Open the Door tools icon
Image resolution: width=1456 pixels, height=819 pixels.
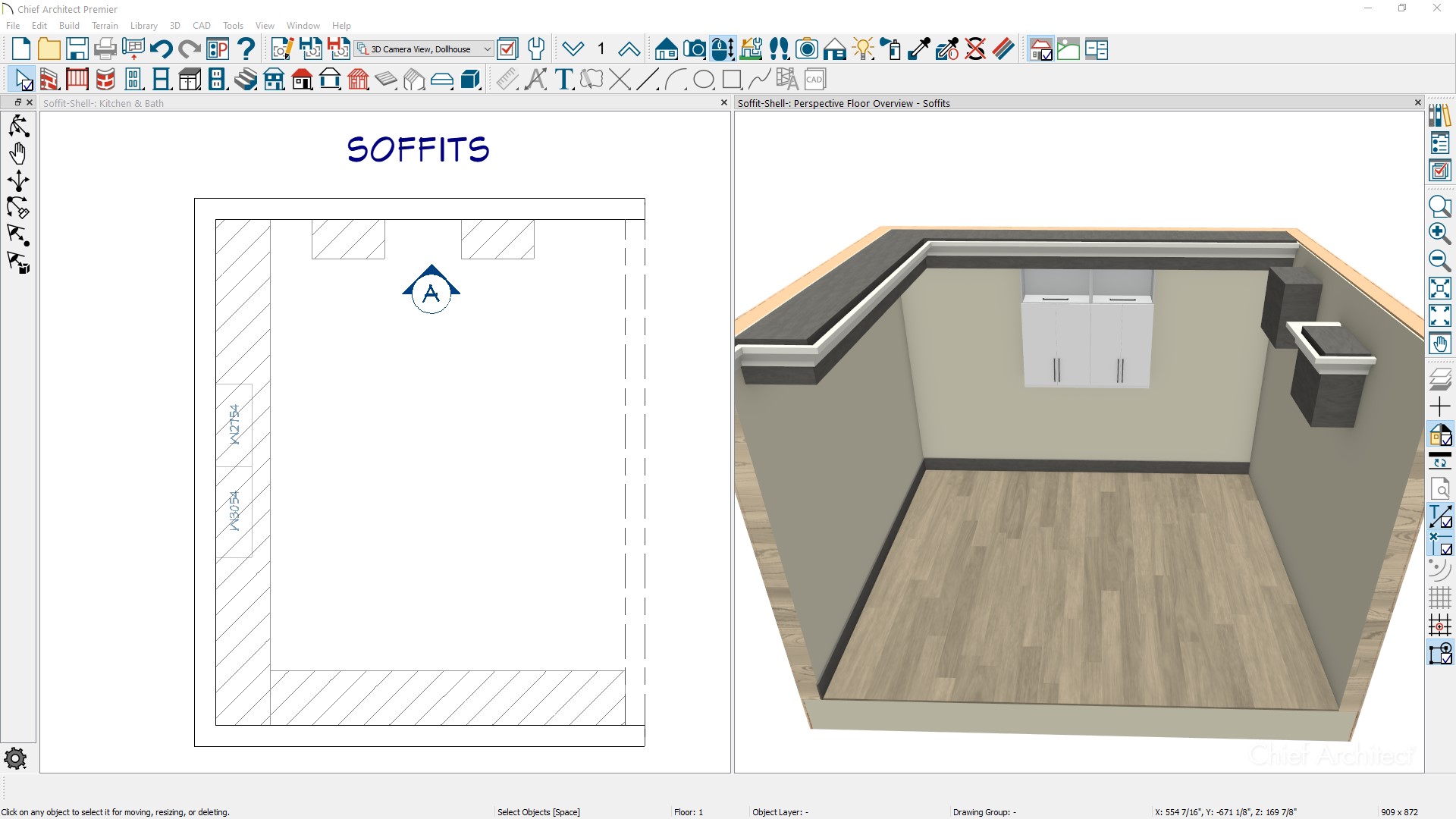pyautogui.click(x=133, y=79)
